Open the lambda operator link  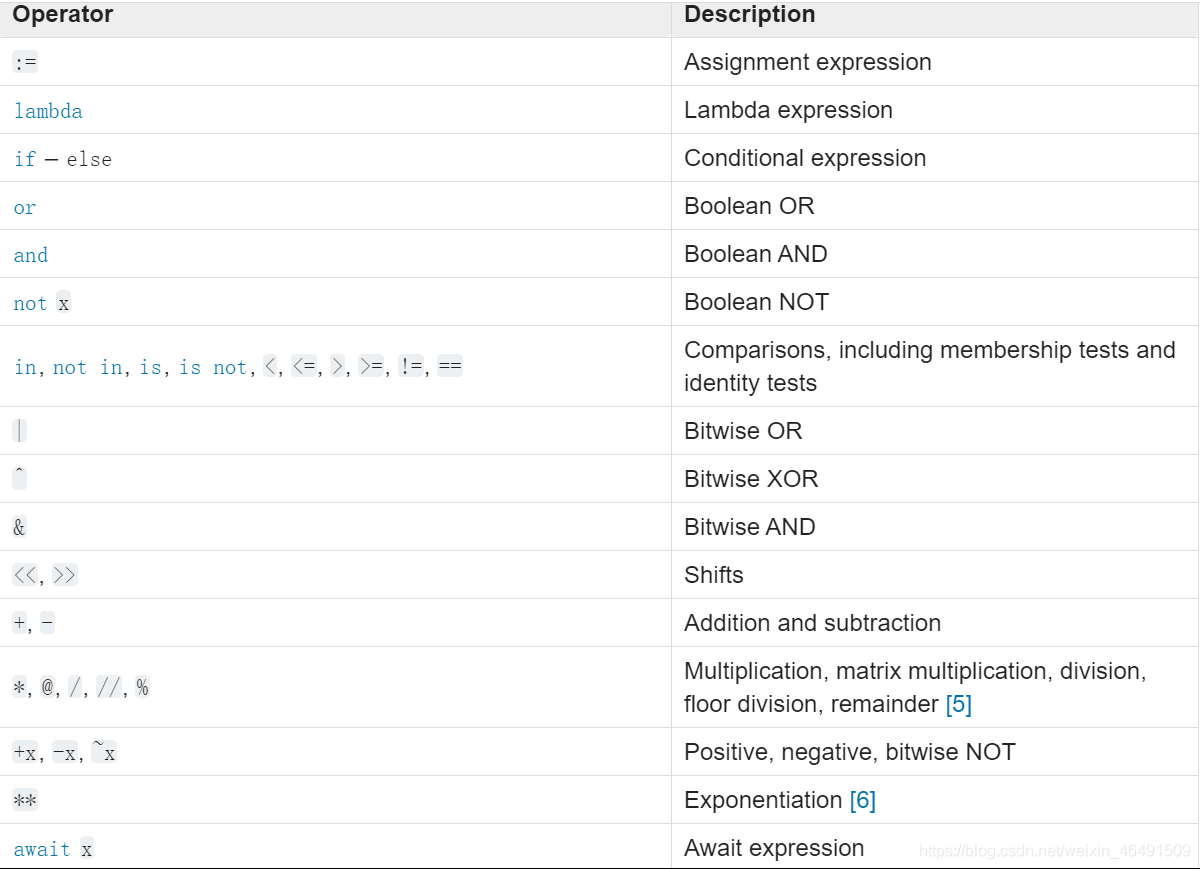[x=48, y=111]
